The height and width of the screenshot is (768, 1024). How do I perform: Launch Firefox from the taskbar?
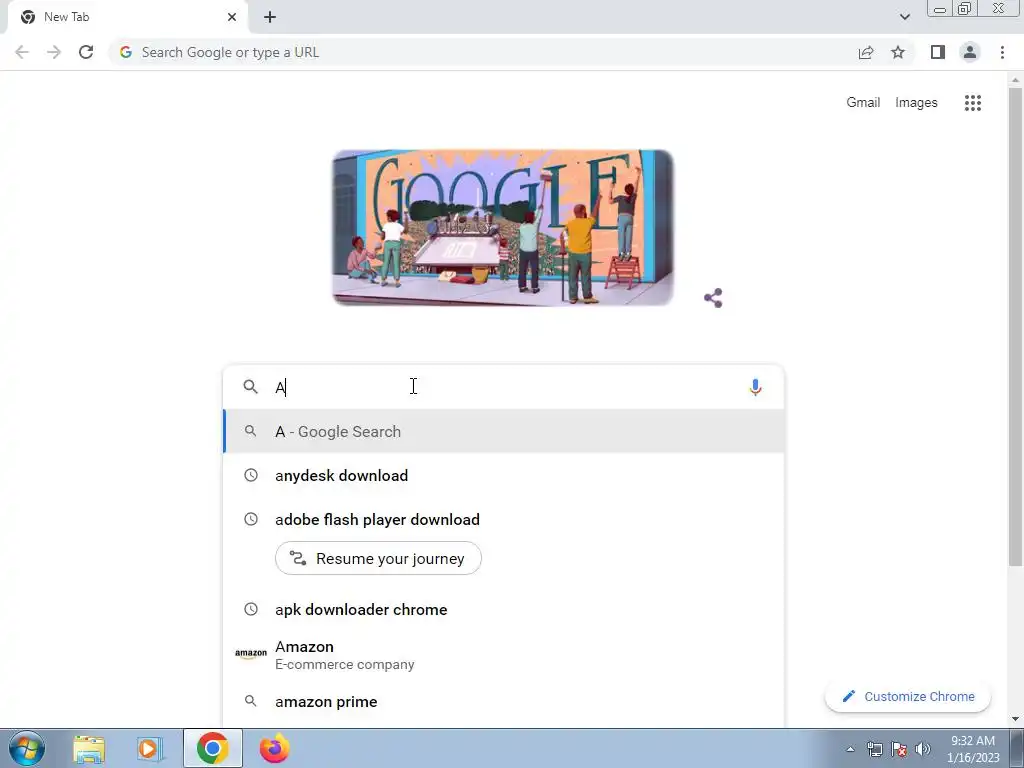tap(274, 749)
